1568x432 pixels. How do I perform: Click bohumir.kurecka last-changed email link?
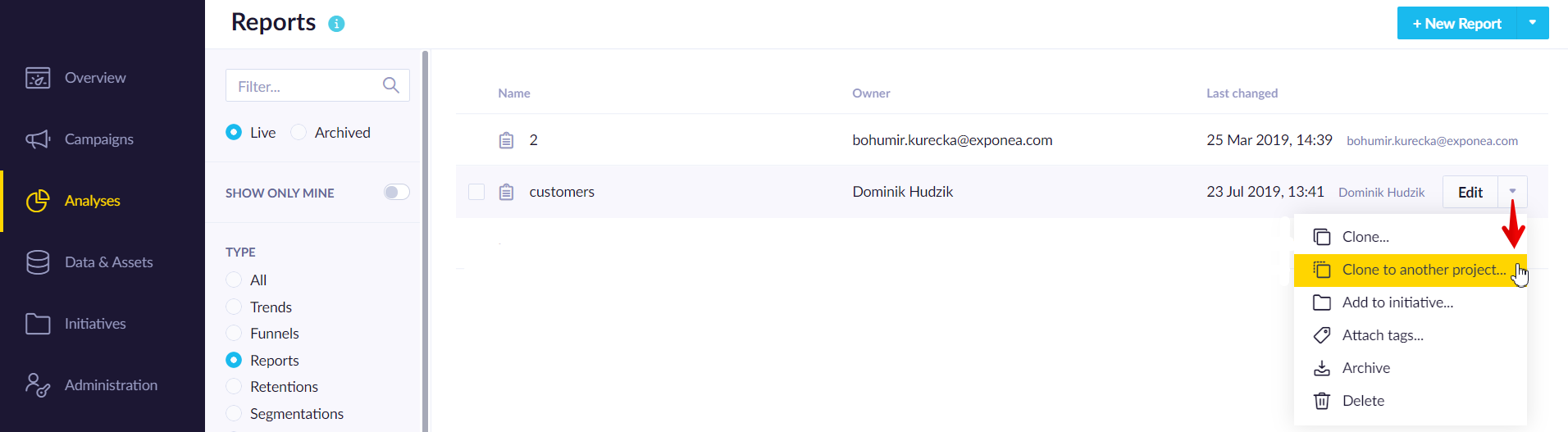[x=1432, y=141]
